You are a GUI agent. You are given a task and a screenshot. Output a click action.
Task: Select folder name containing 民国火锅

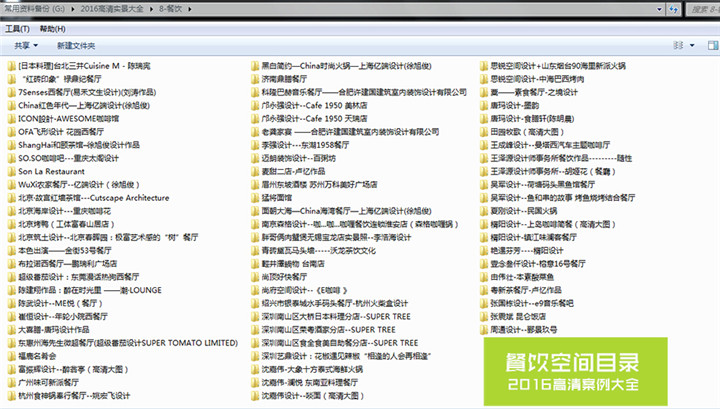523,211
